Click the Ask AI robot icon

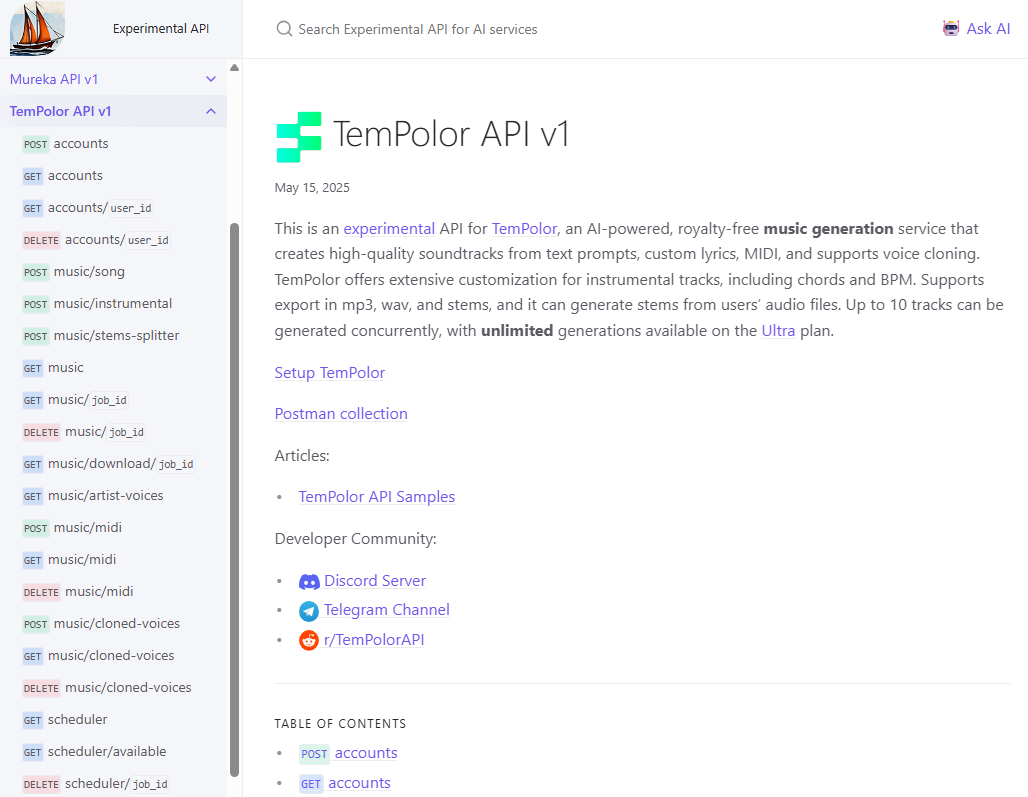[x=951, y=28]
